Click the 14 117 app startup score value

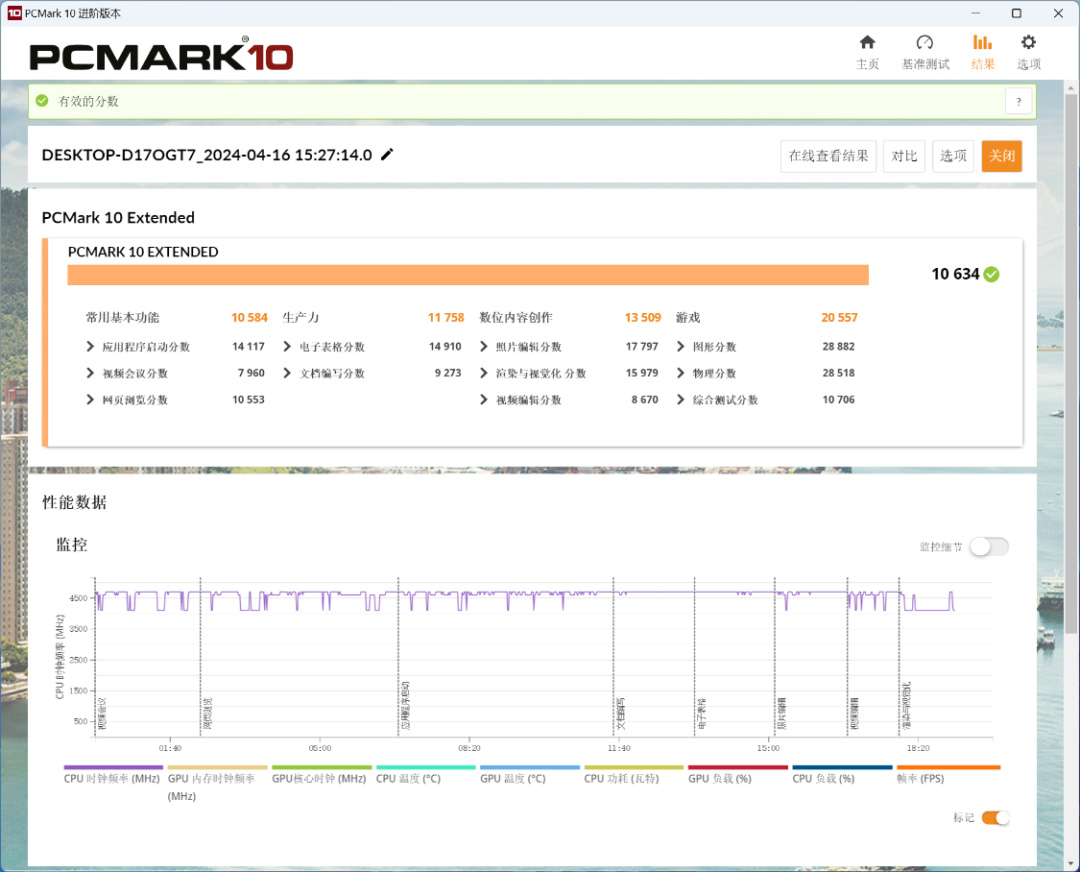(248, 346)
